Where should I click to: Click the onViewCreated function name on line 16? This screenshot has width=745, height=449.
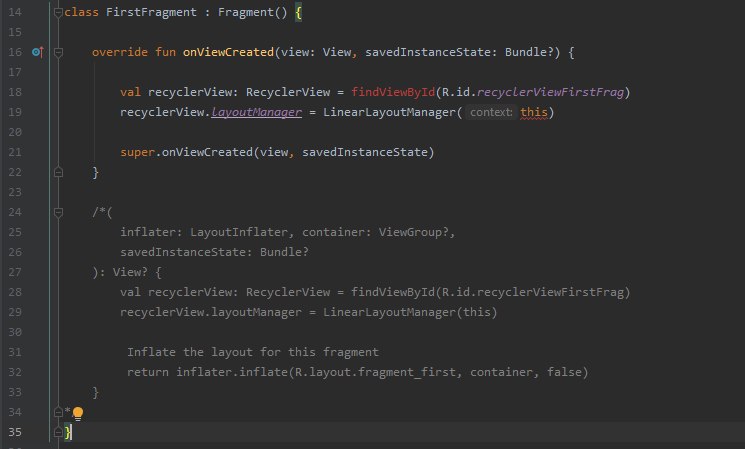click(x=229, y=52)
